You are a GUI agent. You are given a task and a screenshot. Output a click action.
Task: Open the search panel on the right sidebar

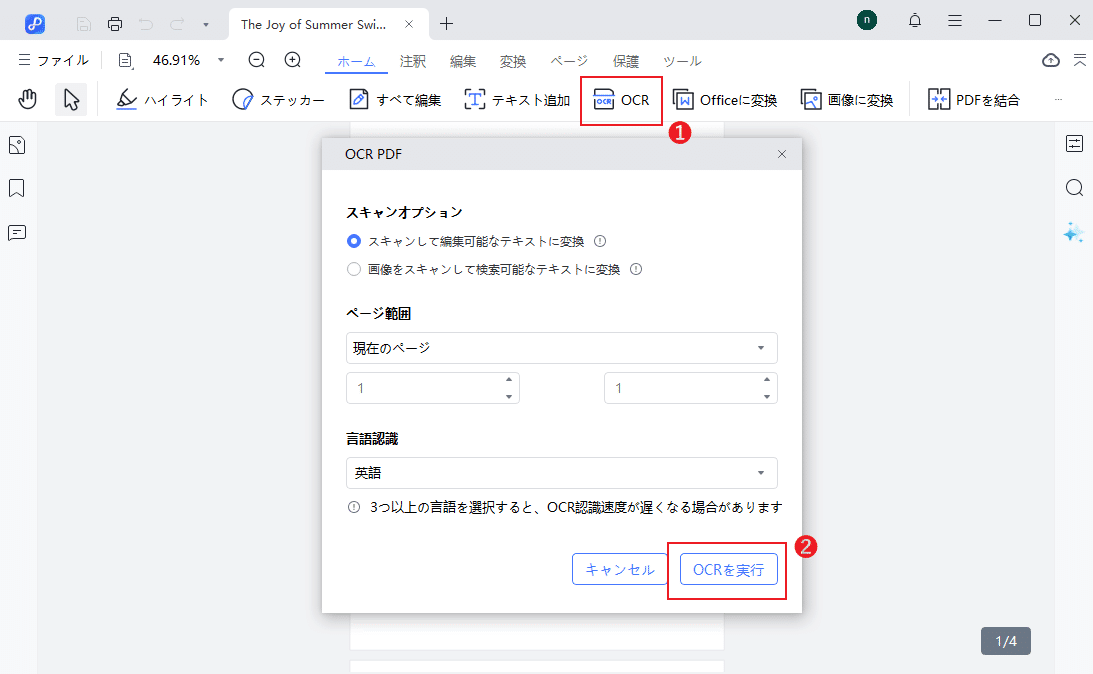click(x=1074, y=187)
